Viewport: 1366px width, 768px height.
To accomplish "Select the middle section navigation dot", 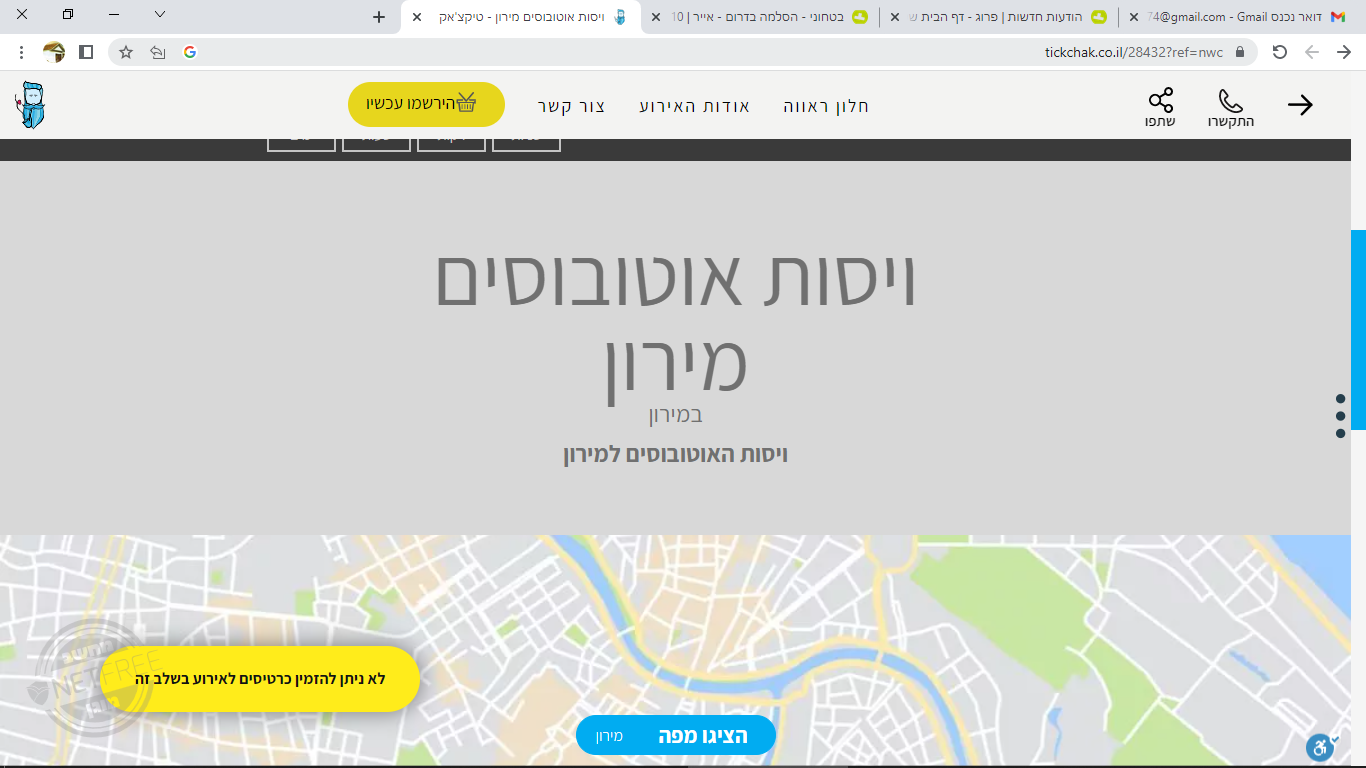I will (x=1341, y=416).
